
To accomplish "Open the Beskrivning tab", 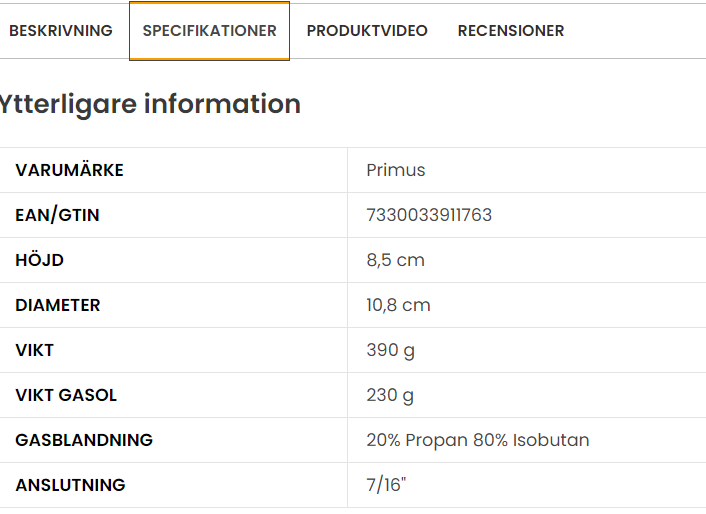I will [61, 31].
